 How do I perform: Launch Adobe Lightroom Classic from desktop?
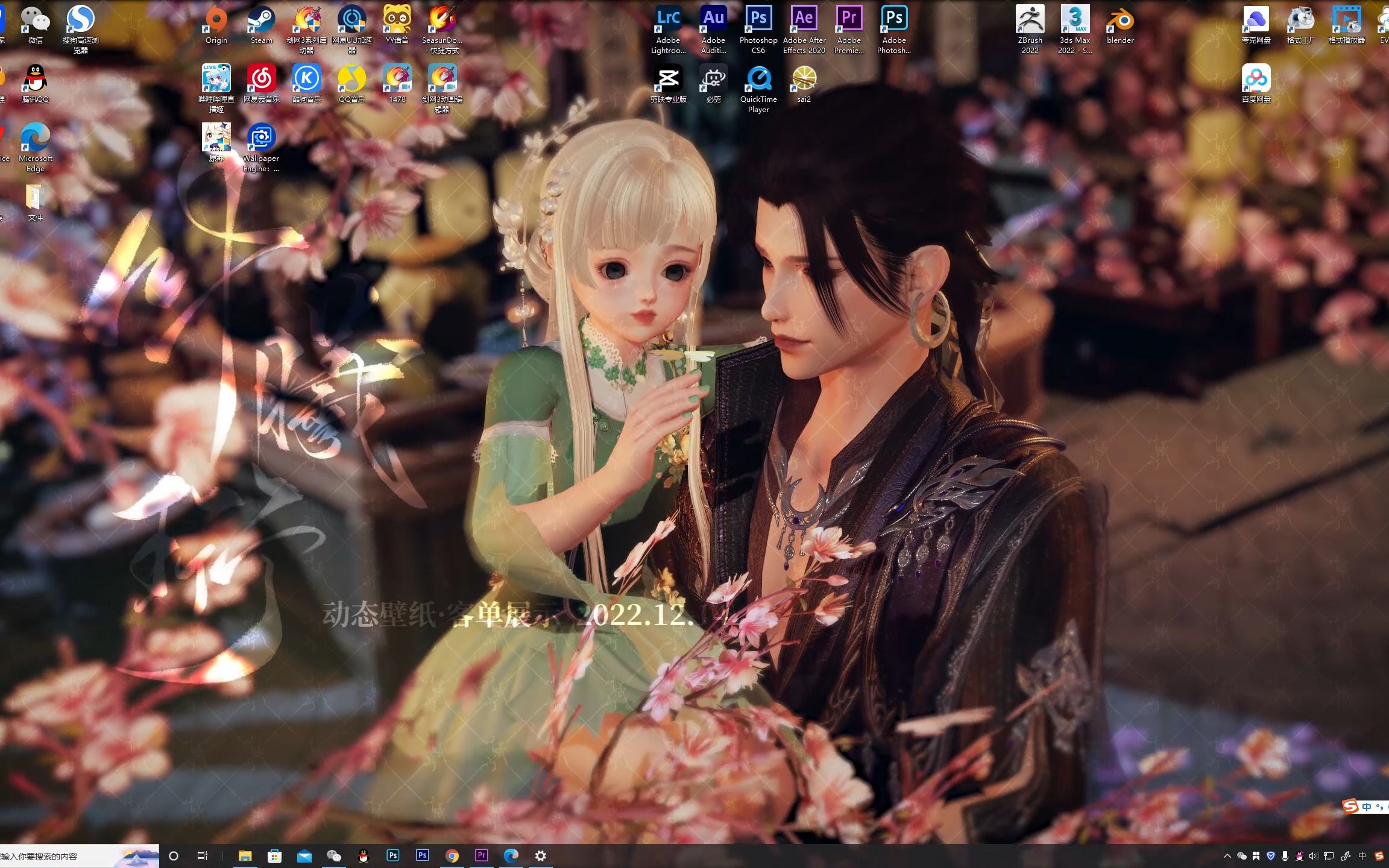[668, 30]
